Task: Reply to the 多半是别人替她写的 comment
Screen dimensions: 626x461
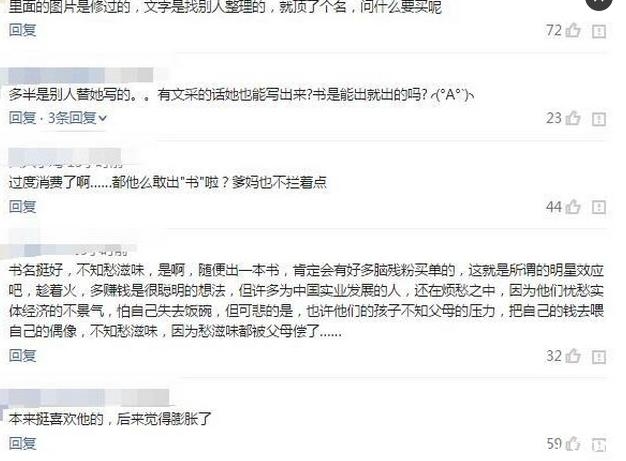Action: point(23,118)
